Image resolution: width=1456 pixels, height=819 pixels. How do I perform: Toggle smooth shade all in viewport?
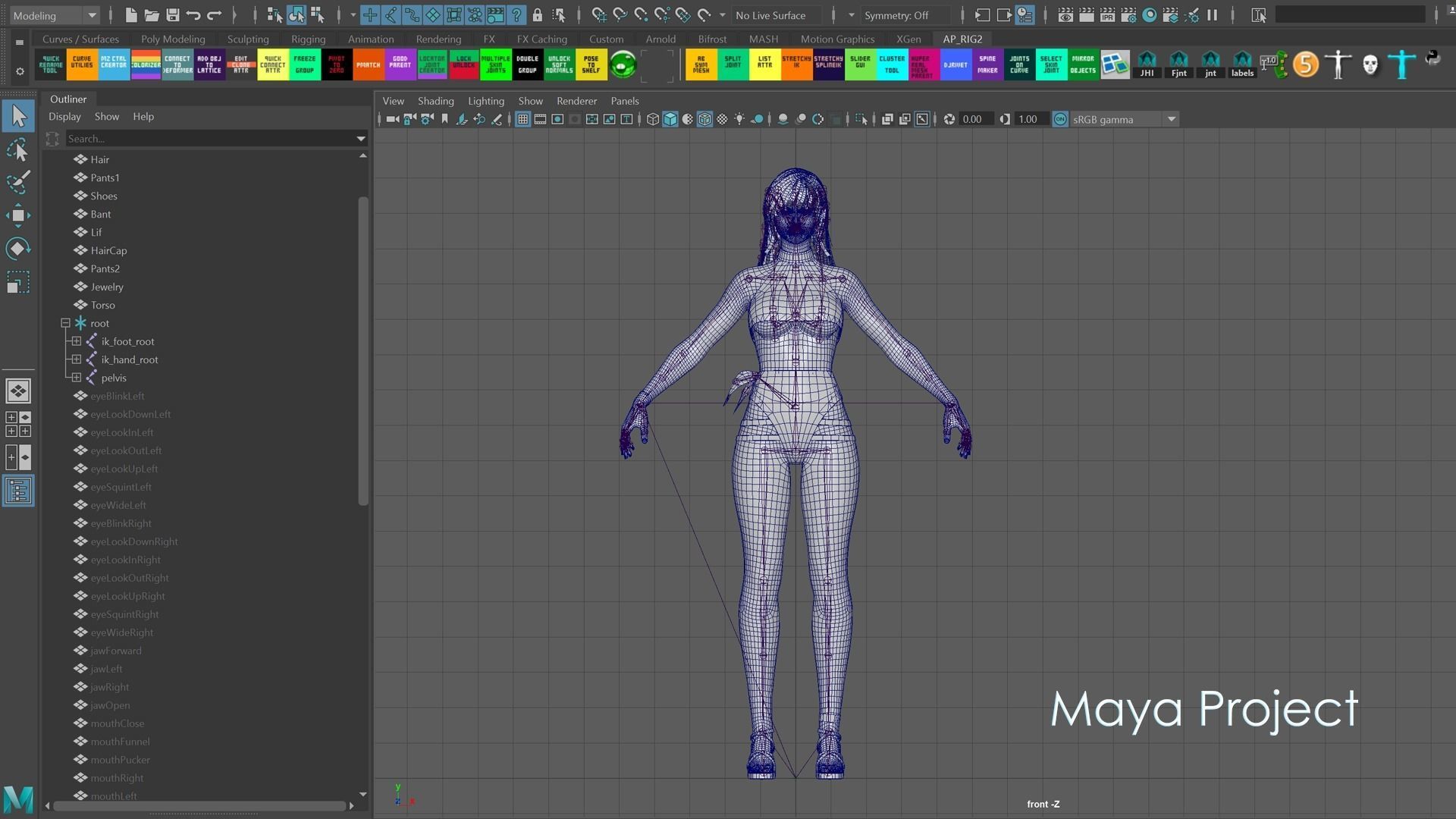670,119
